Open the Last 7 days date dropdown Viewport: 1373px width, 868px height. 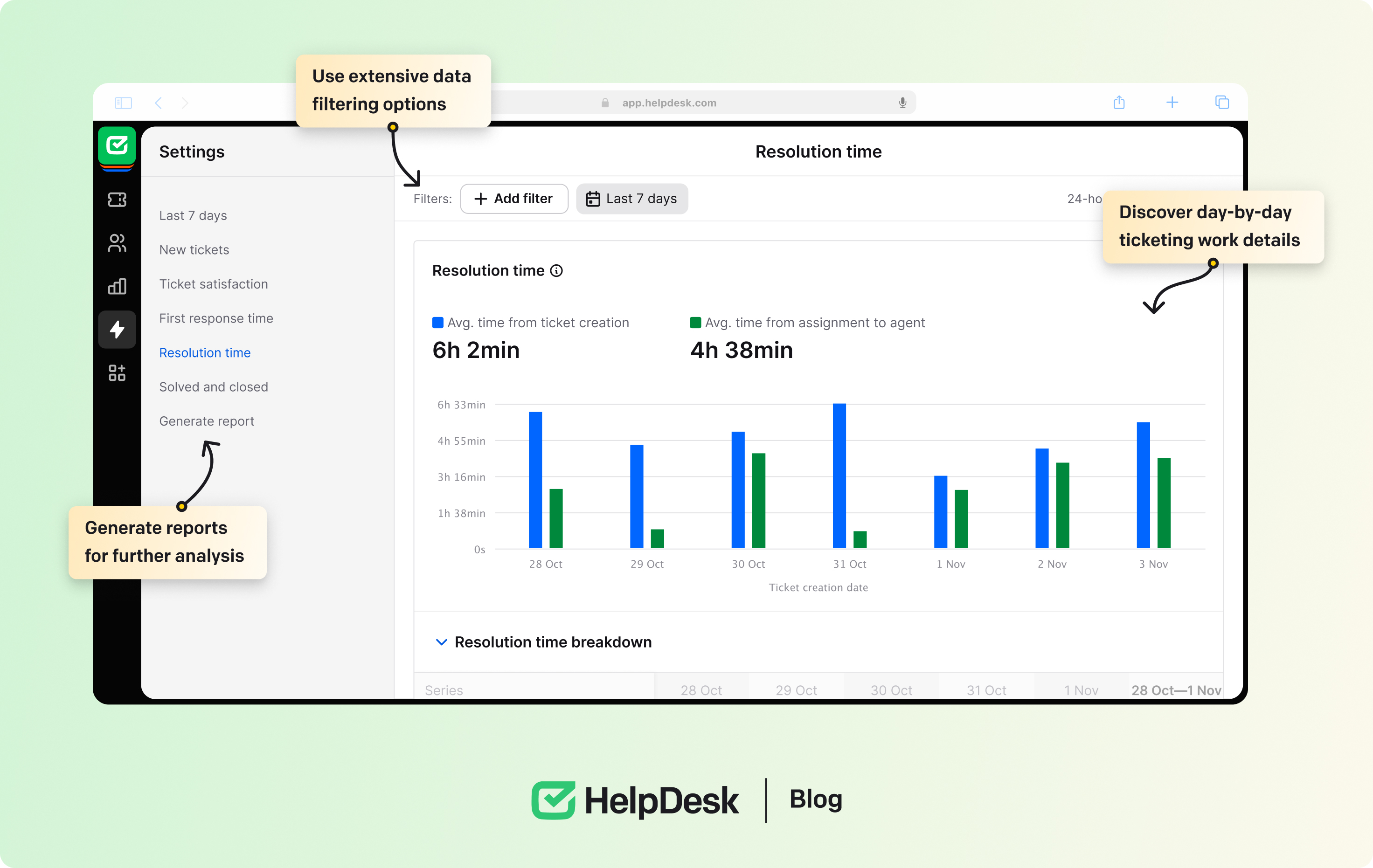[632, 199]
